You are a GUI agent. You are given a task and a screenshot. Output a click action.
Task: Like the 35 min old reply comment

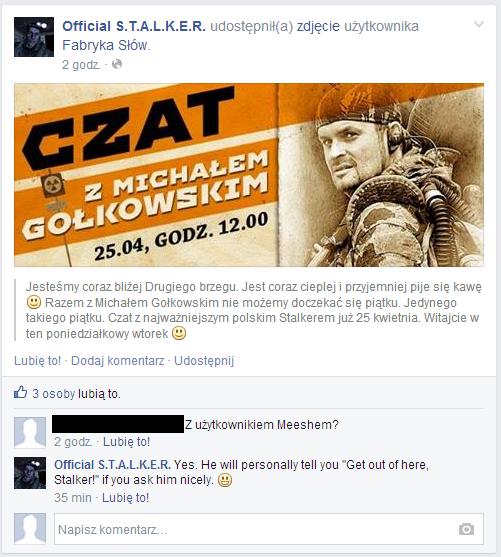(x=125, y=498)
